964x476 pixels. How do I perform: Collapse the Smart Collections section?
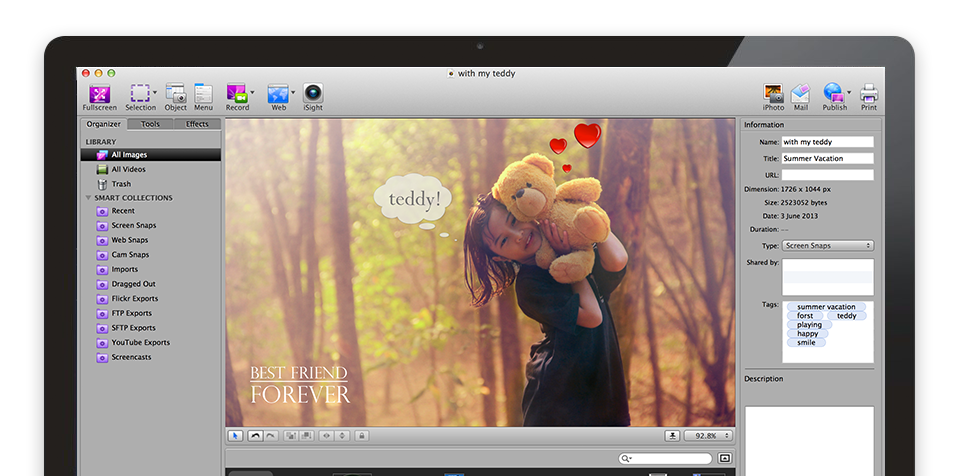click(88, 198)
